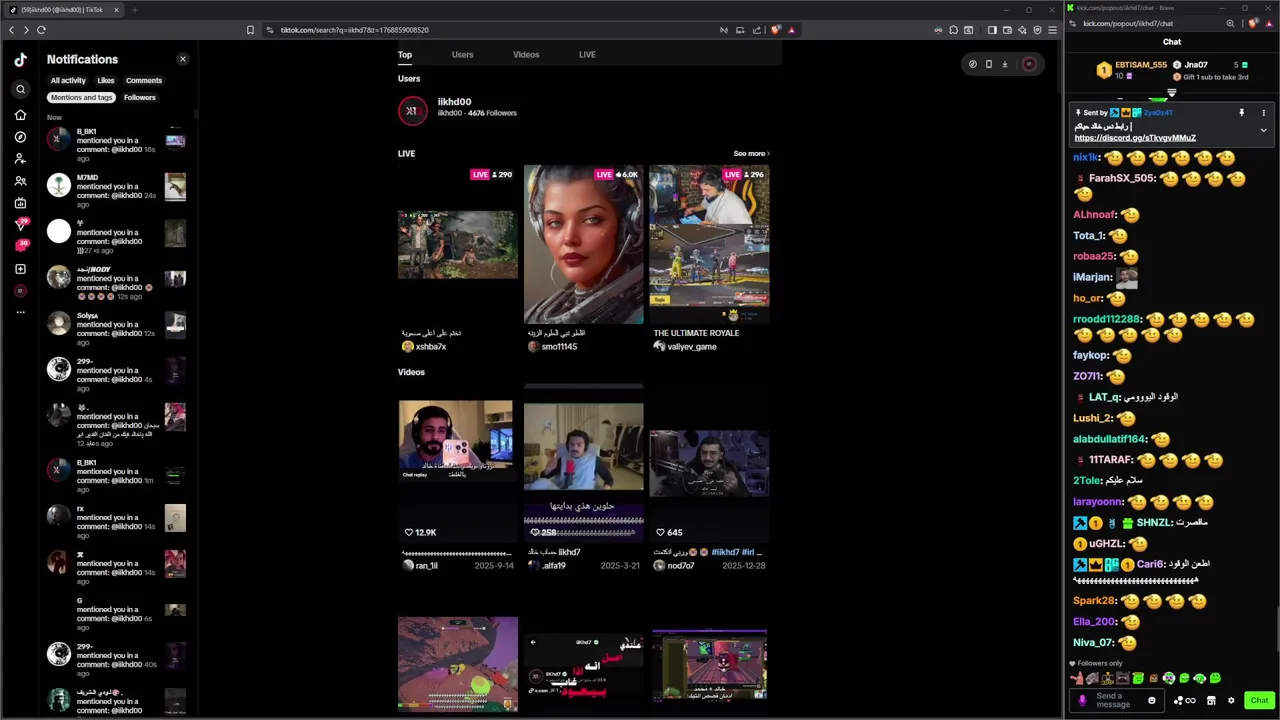Switch to the Users search tab

pyautogui.click(x=462, y=55)
